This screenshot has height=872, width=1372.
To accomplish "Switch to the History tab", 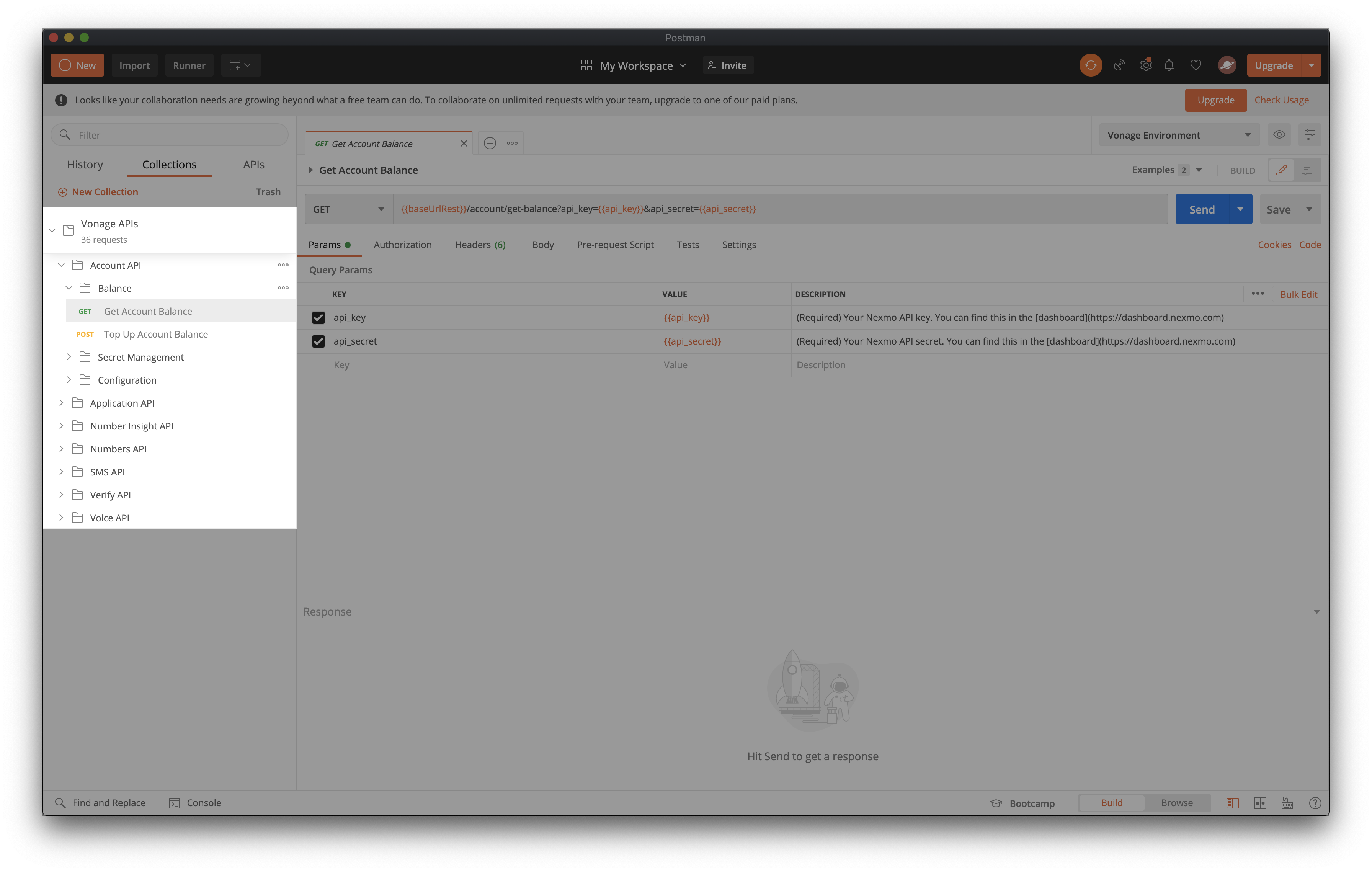I will pos(85,165).
